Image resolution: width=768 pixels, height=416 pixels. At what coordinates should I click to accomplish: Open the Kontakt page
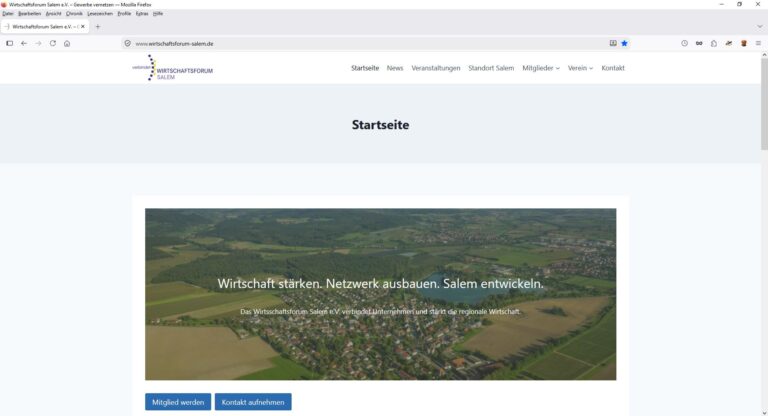coord(613,68)
